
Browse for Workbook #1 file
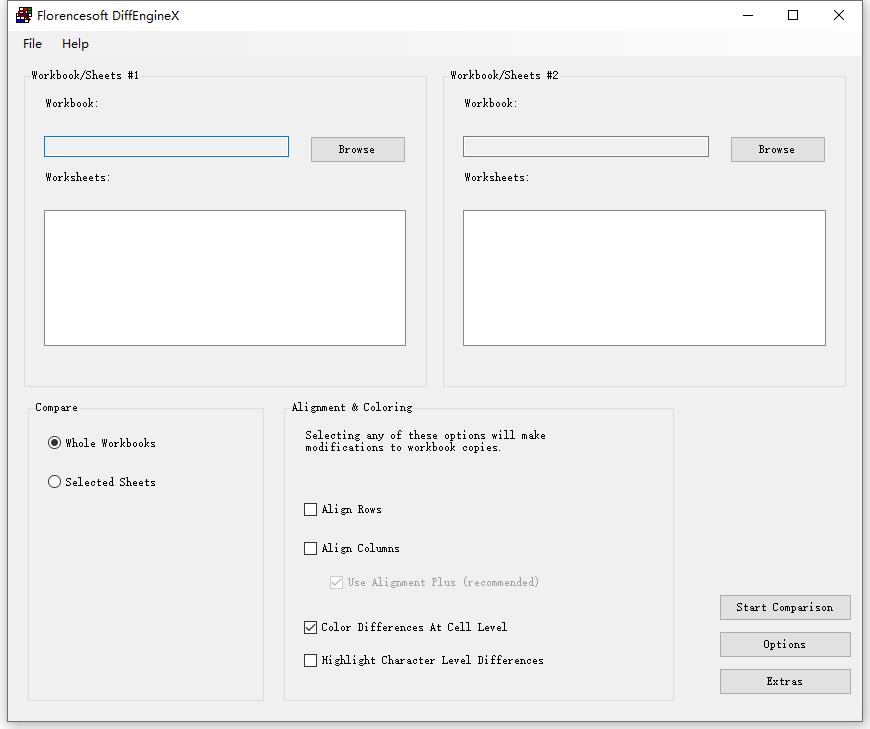pos(357,149)
